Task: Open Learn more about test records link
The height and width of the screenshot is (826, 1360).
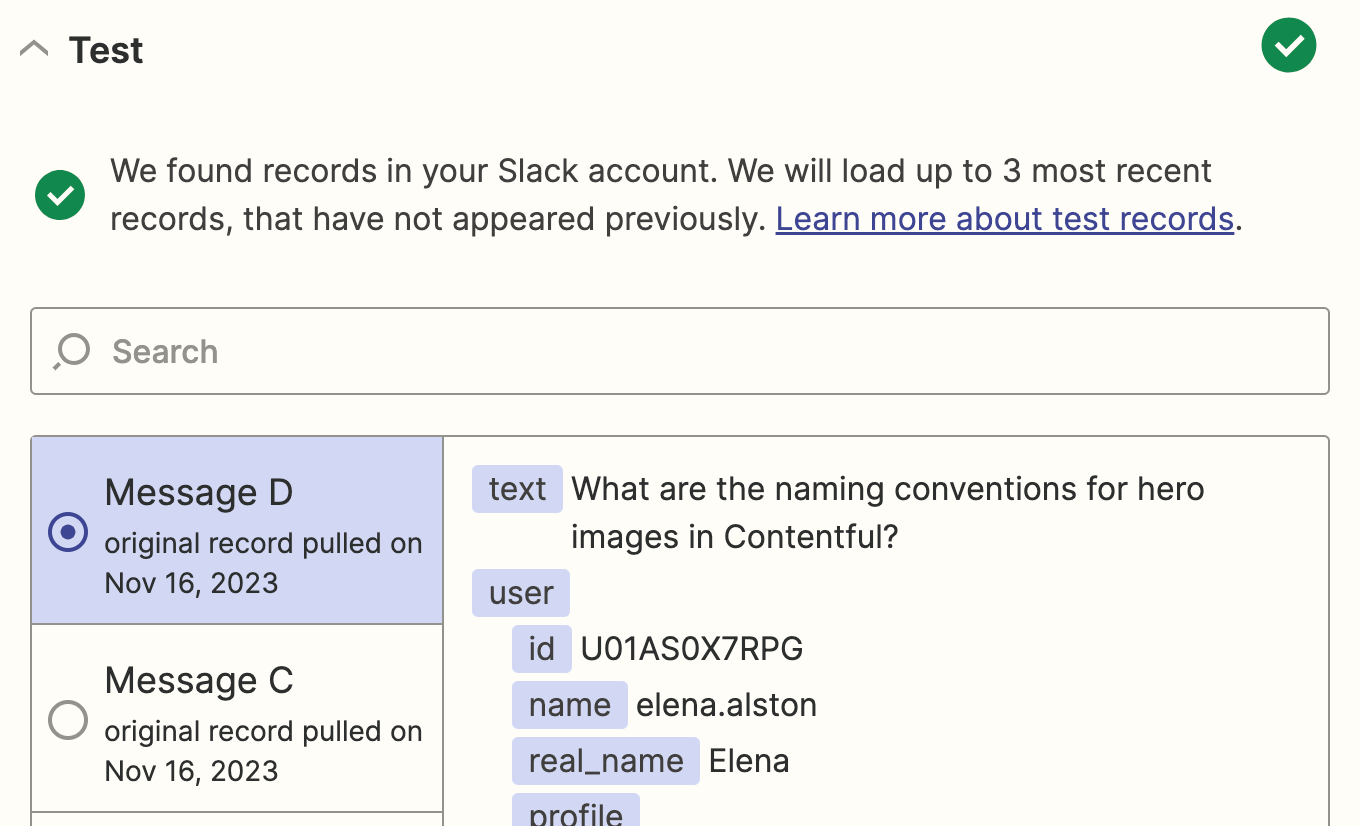Action: click(x=1004, y=219)
